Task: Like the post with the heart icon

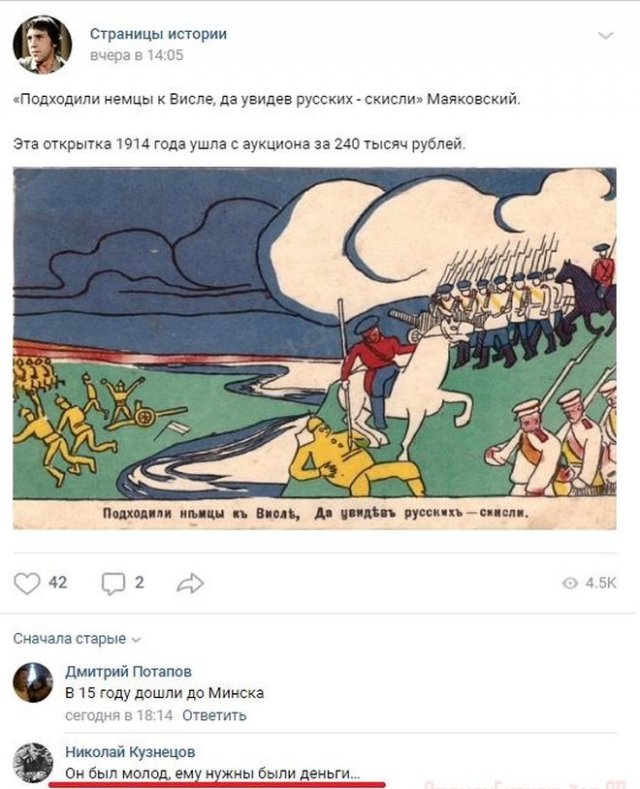Action: click(x=27, y=583)
